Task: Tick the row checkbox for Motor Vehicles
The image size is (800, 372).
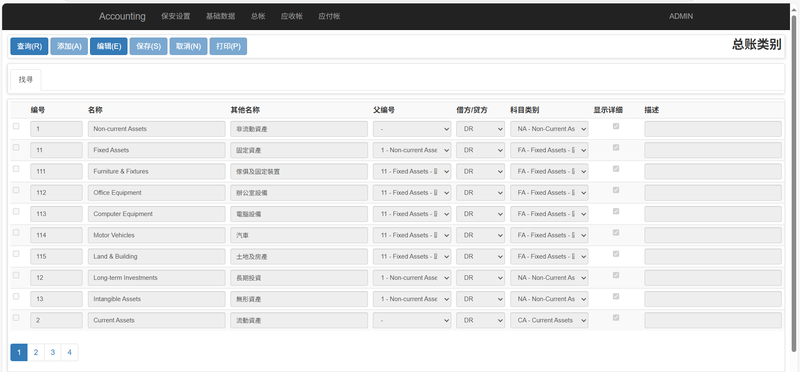Action: [x=16, y=233]
